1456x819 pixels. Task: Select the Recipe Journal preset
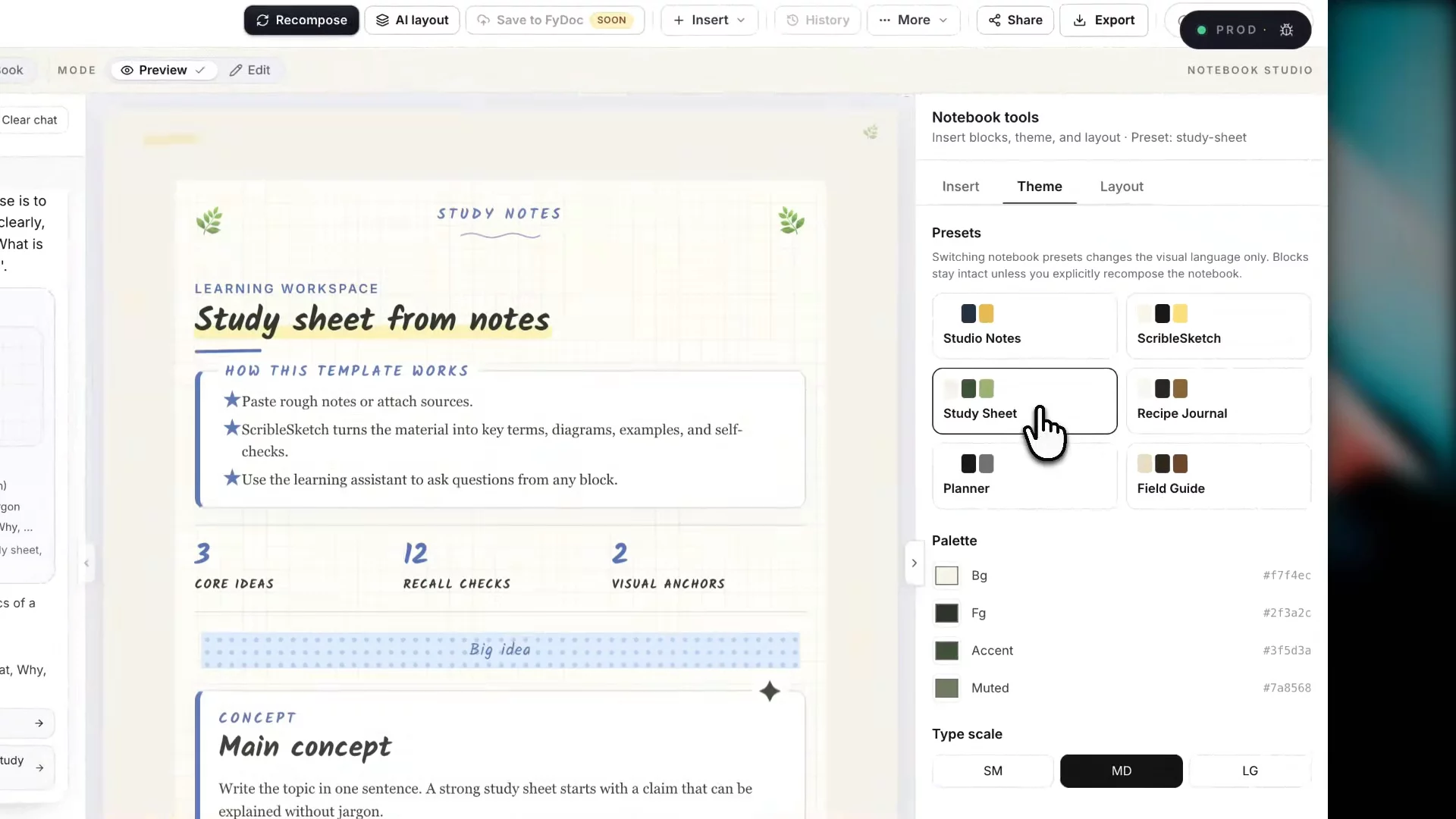coord(1219,401)
